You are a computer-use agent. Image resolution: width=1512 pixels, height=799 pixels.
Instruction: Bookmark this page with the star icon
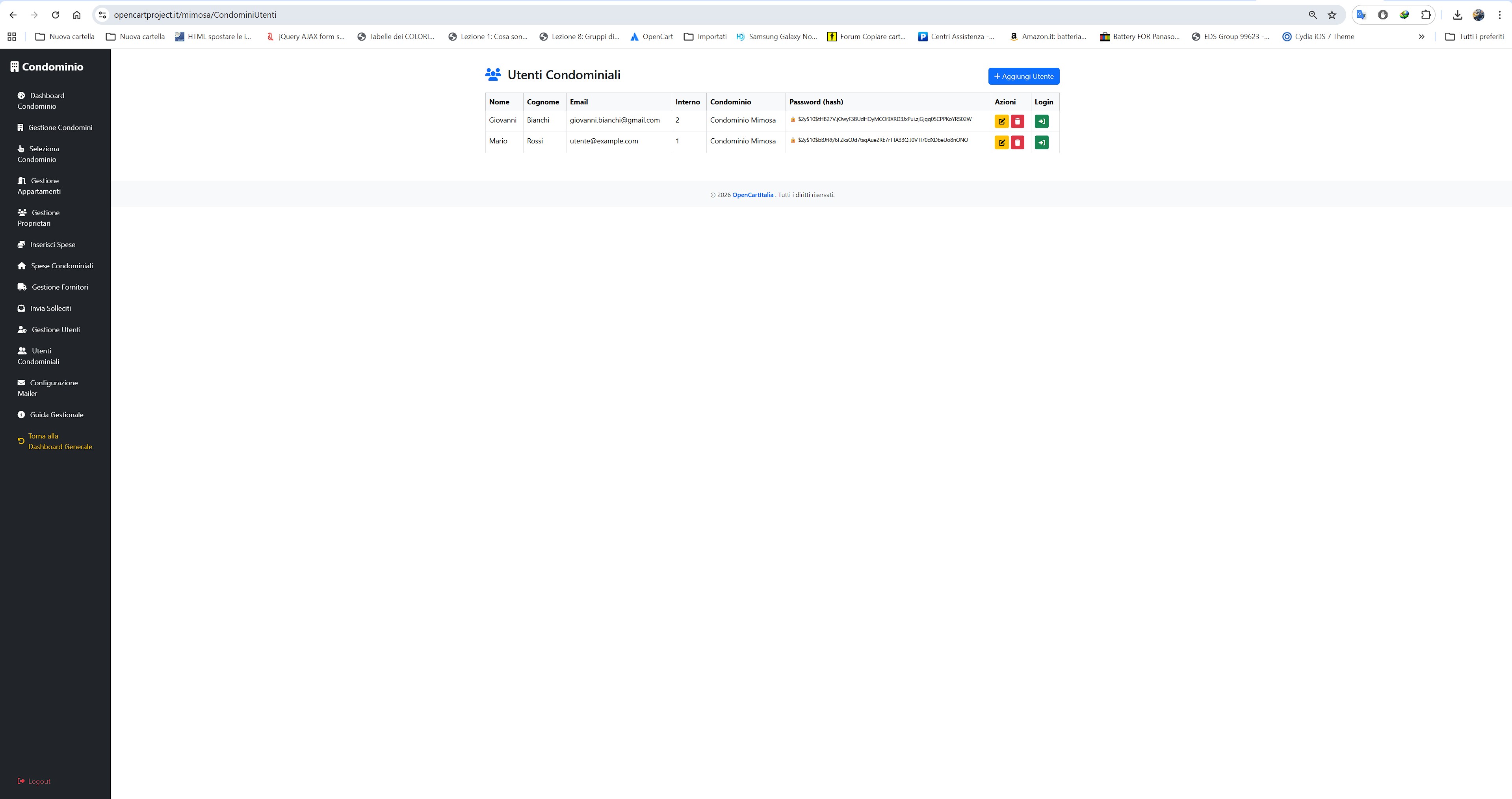1332,15
